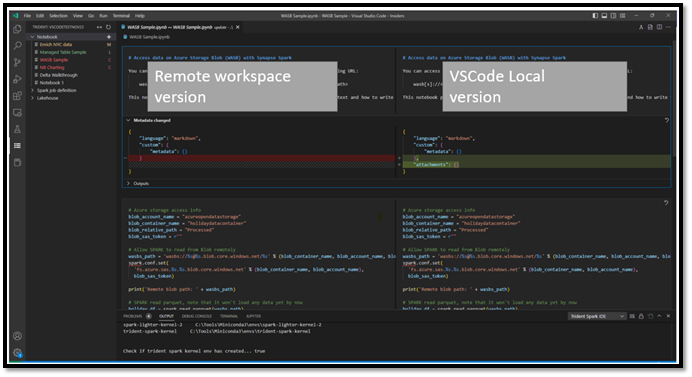Open the Extensions view
Image resolution: width=692 pixels, height=377 pixels.
click(17, 96)
